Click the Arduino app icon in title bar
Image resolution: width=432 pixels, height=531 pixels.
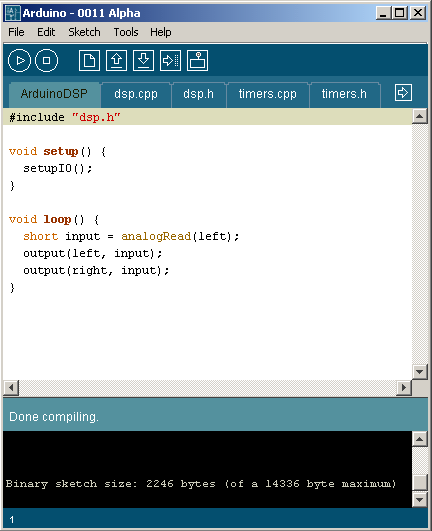pos(13,13)
